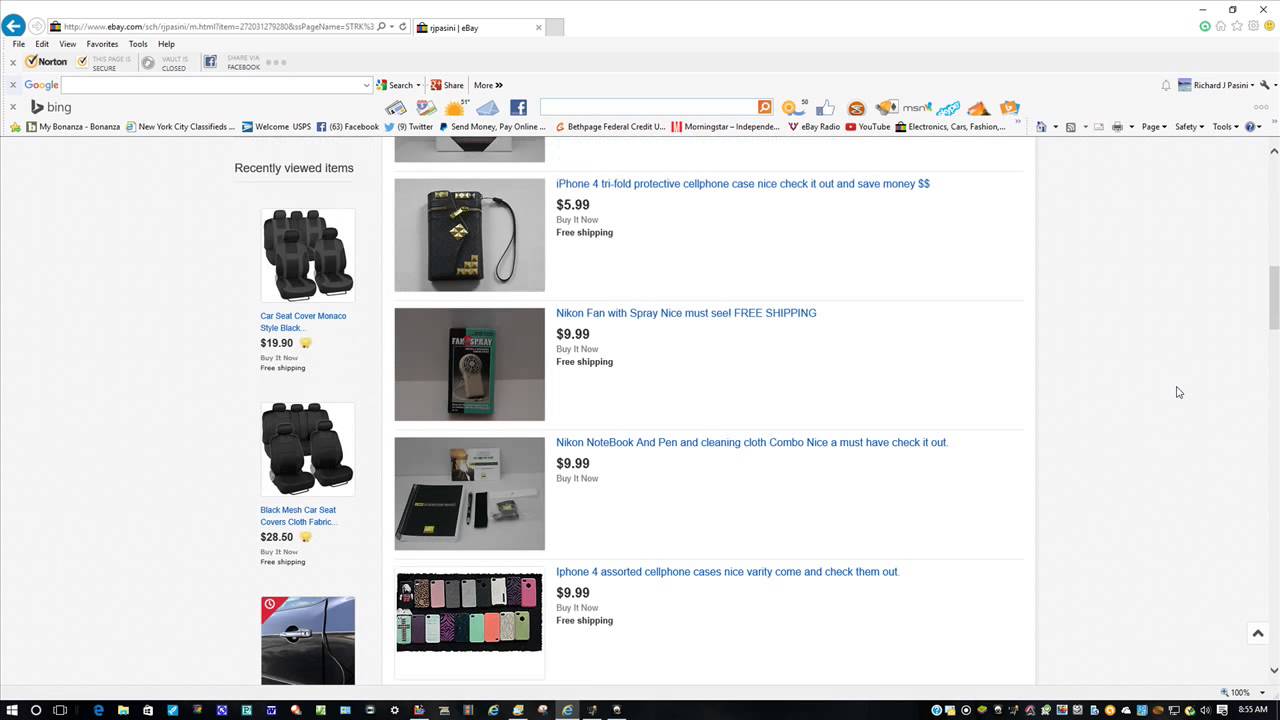Click the Google toolbar notification bell icon

click(1165, 85)
